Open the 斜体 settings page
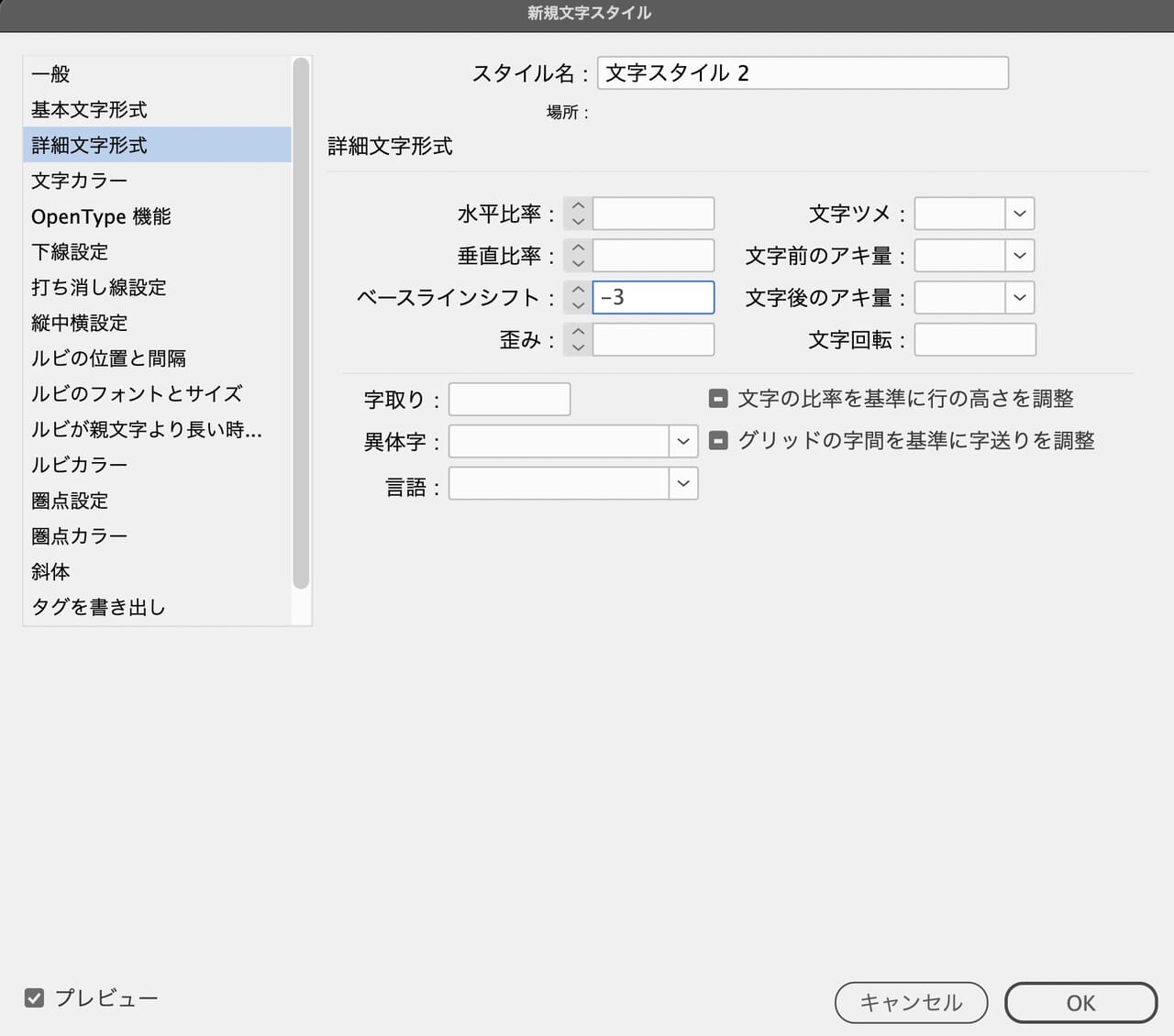 (x=50, y=571)
